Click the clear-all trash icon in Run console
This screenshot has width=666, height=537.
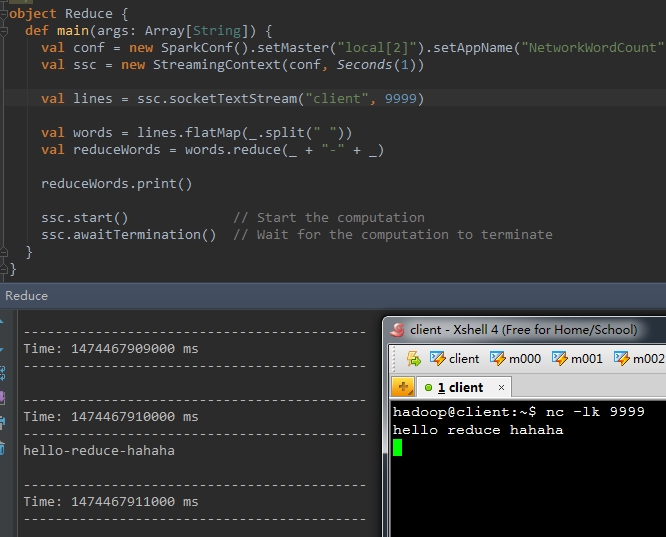tap(3, 448)
